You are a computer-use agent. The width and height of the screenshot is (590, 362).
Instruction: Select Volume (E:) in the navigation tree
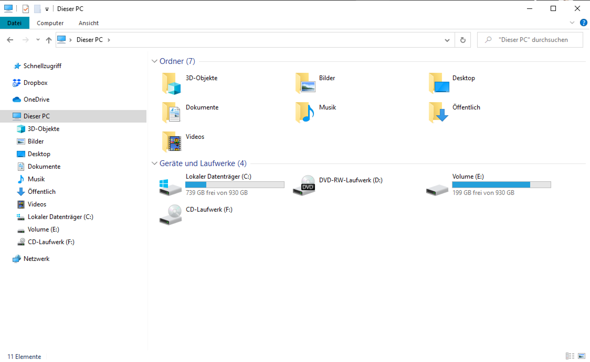(x=43, y=230)
